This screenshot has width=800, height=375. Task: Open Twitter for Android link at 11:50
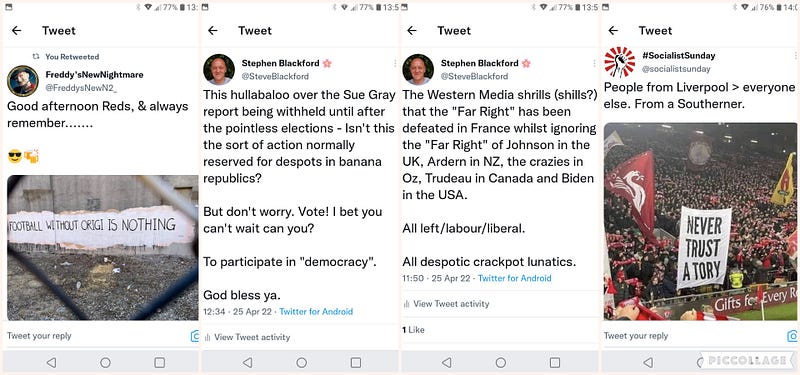[514, 278]
